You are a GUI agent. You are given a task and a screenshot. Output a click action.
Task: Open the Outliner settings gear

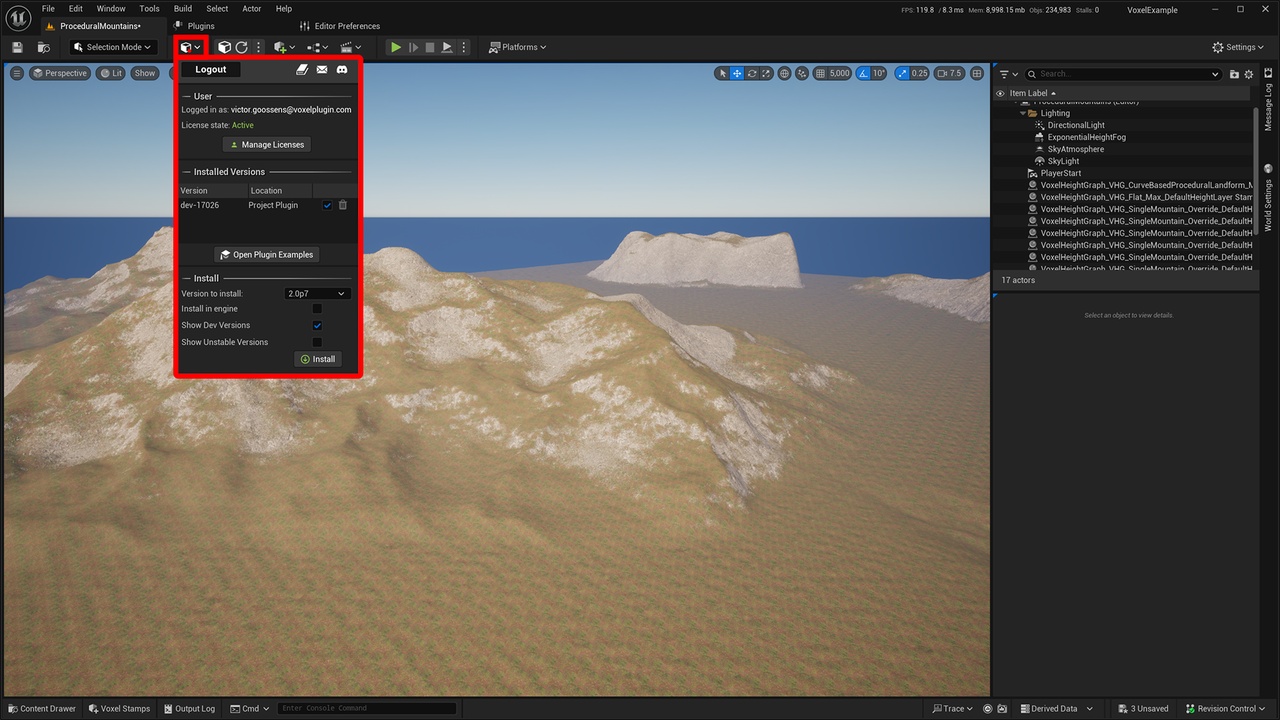[x=1249, y=74]
